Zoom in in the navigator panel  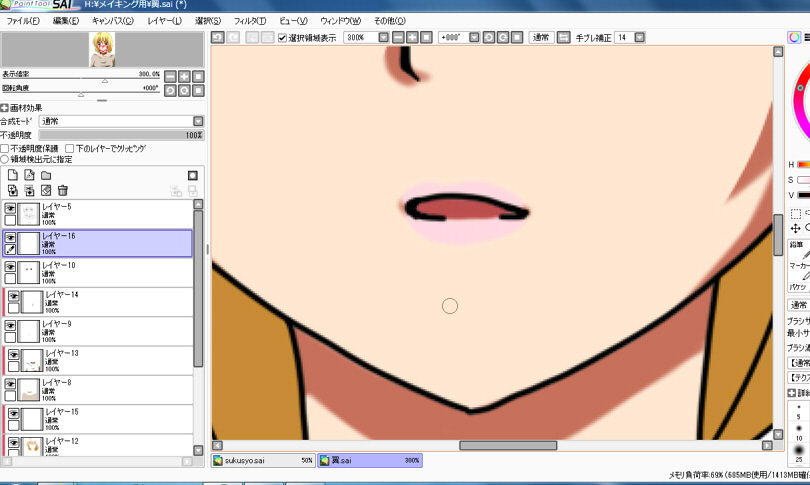184,77
